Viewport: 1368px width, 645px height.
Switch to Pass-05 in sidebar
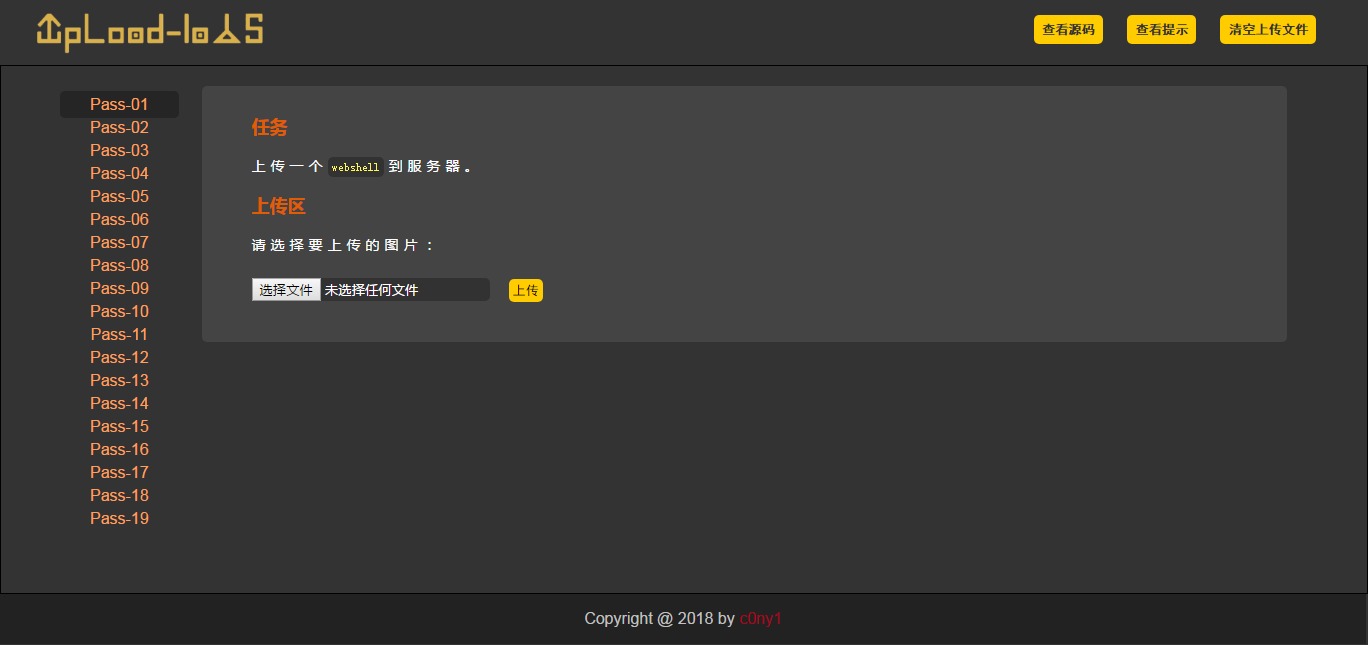(119, 196)
